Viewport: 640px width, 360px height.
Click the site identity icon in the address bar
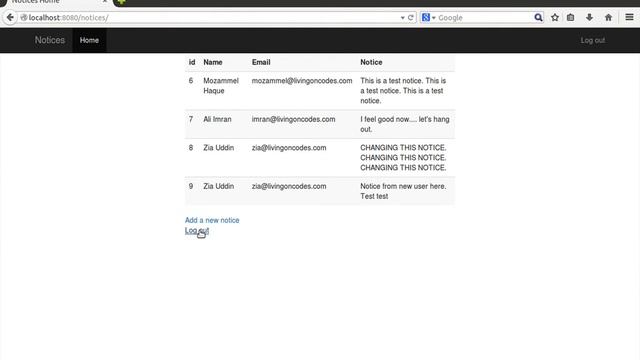[x=24, y=18]
